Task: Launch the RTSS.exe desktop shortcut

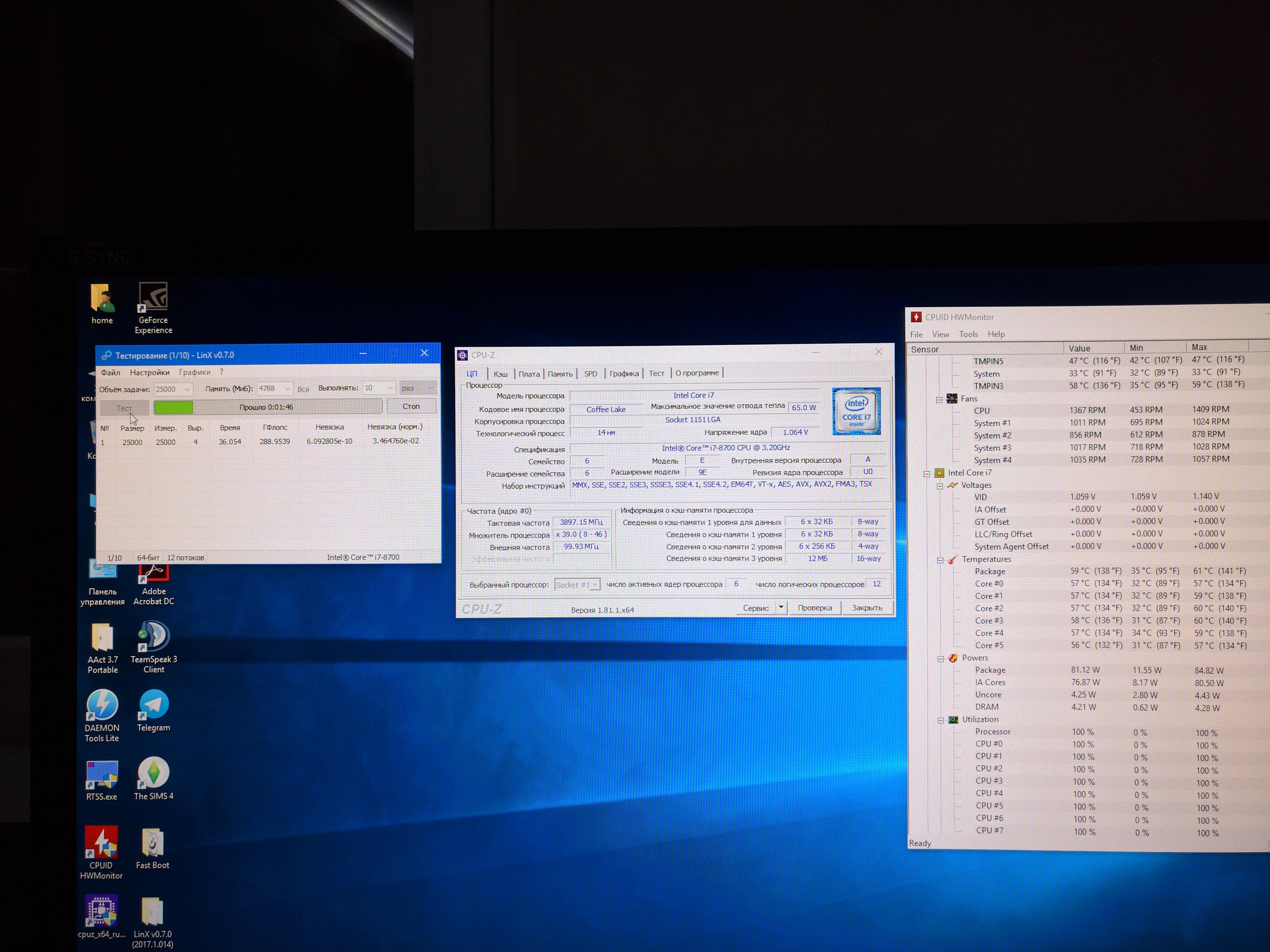Action: click(x=102, y=775)
